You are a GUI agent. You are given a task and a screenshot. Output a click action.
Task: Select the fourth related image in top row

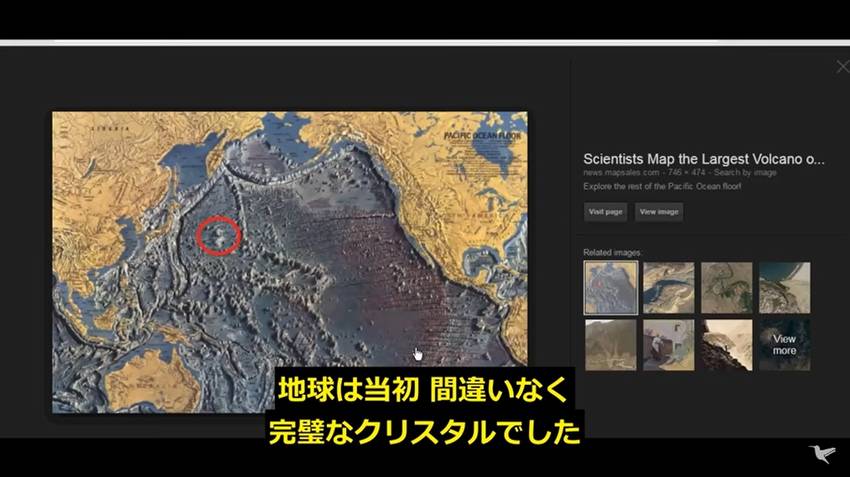pos(784,288)
